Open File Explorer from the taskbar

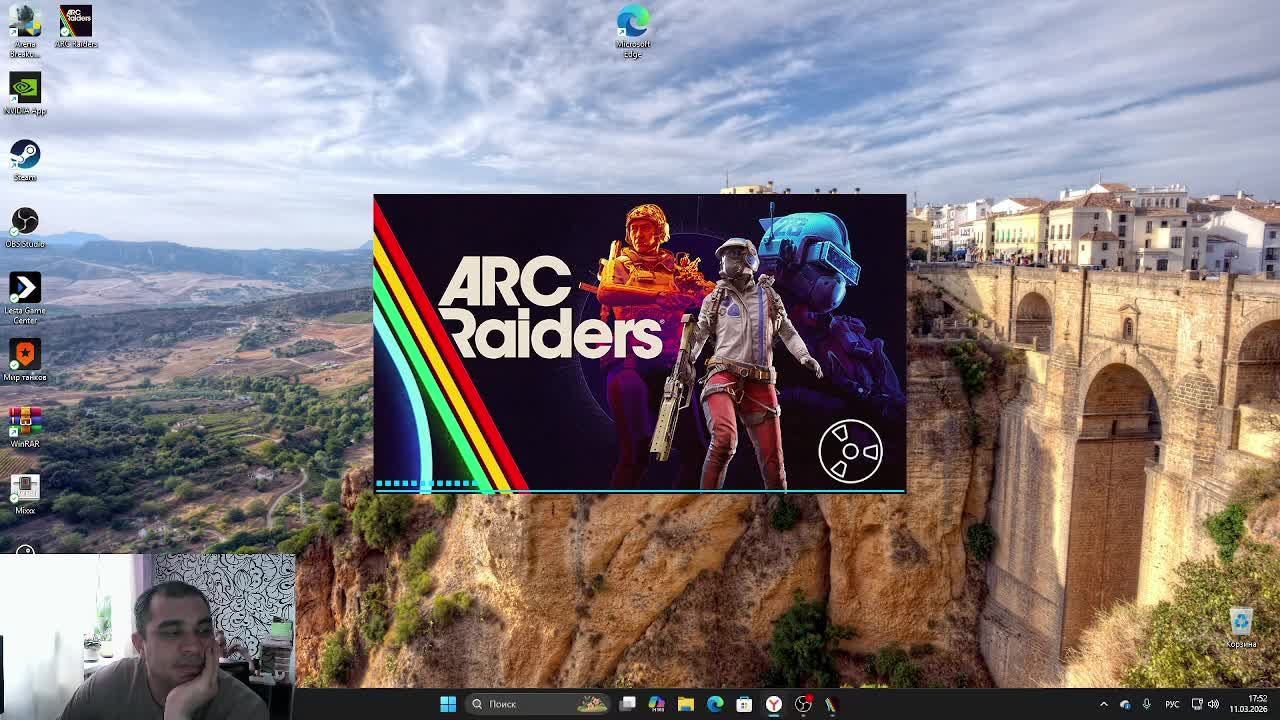(685, 704)
